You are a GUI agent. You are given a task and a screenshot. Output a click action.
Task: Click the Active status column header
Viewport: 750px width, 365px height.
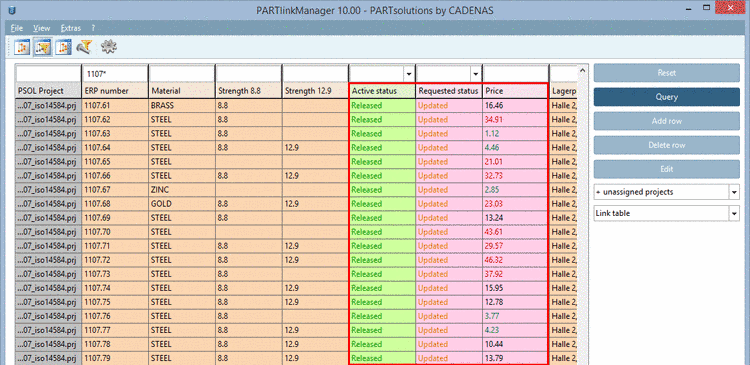(382, 91)
